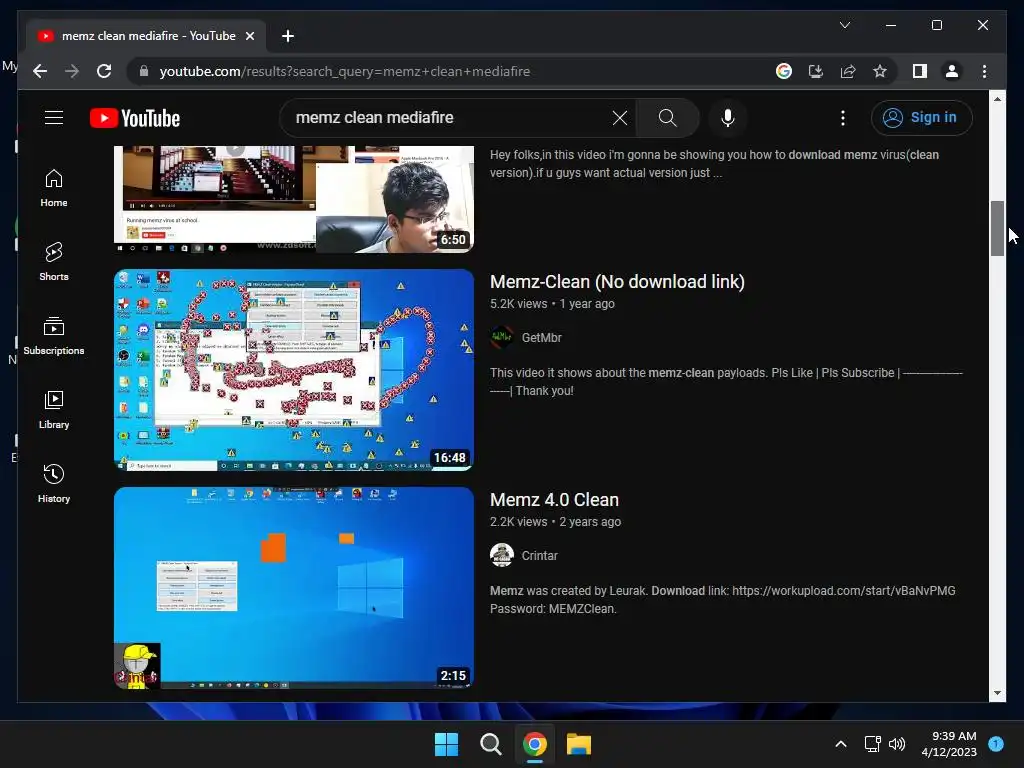Image resolution: width=1024 pixels, height=768 pixels.
Task: Open Subscriptions in the sidebar
Action: (x=54, y=336)
